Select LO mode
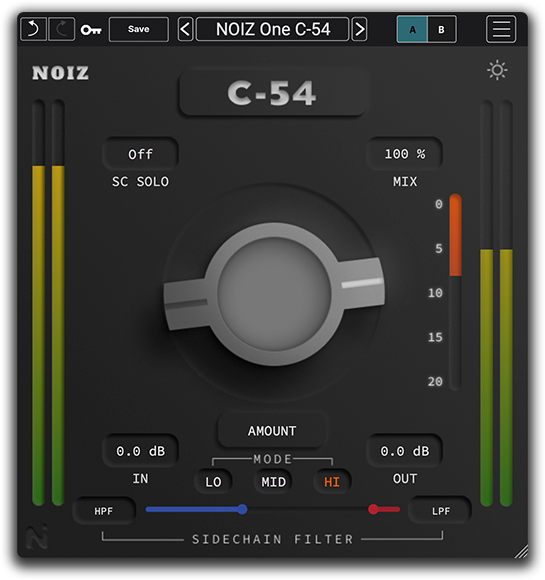Viewport: 545px width, 580px height. (x=213, y=482)
